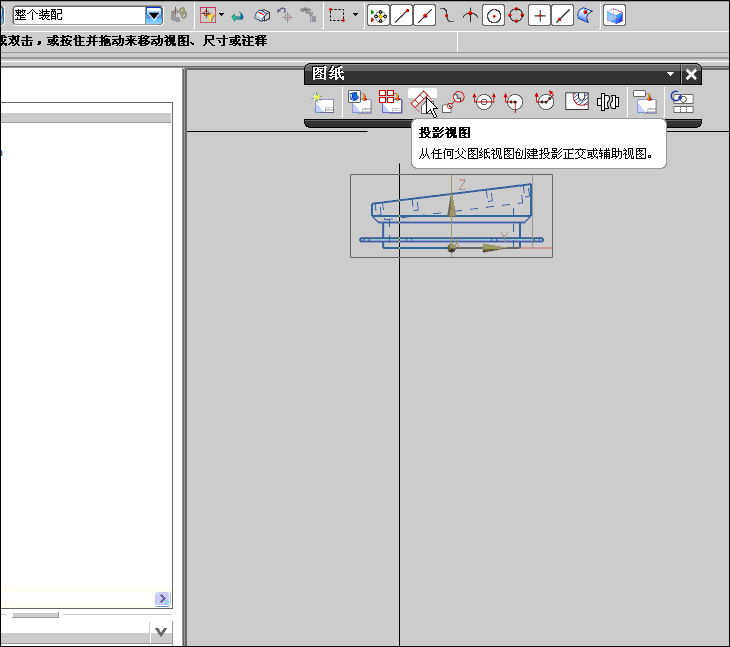Open the 整个装配 selection scope dropdown

(154, 15)
